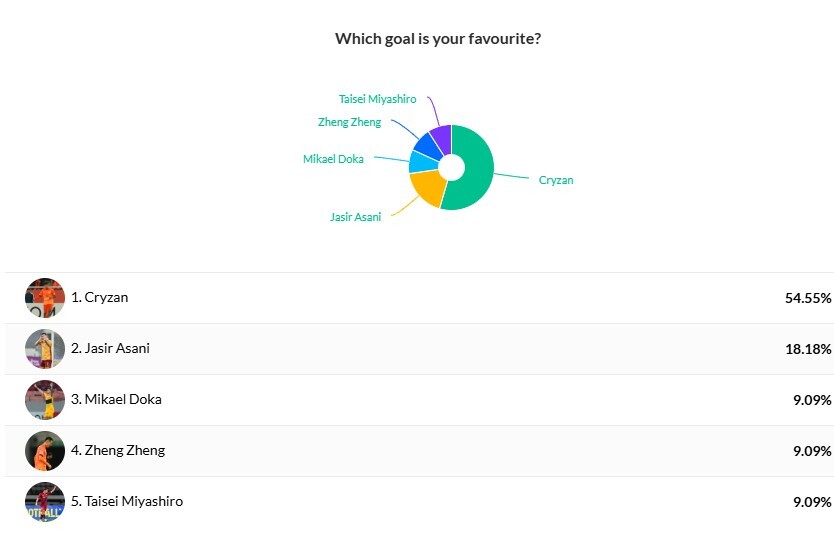Select the purple Taisei Miyashiro slice
Image resolution: width=834 pixels, height=544 pixels.
[x=443, y=138]
